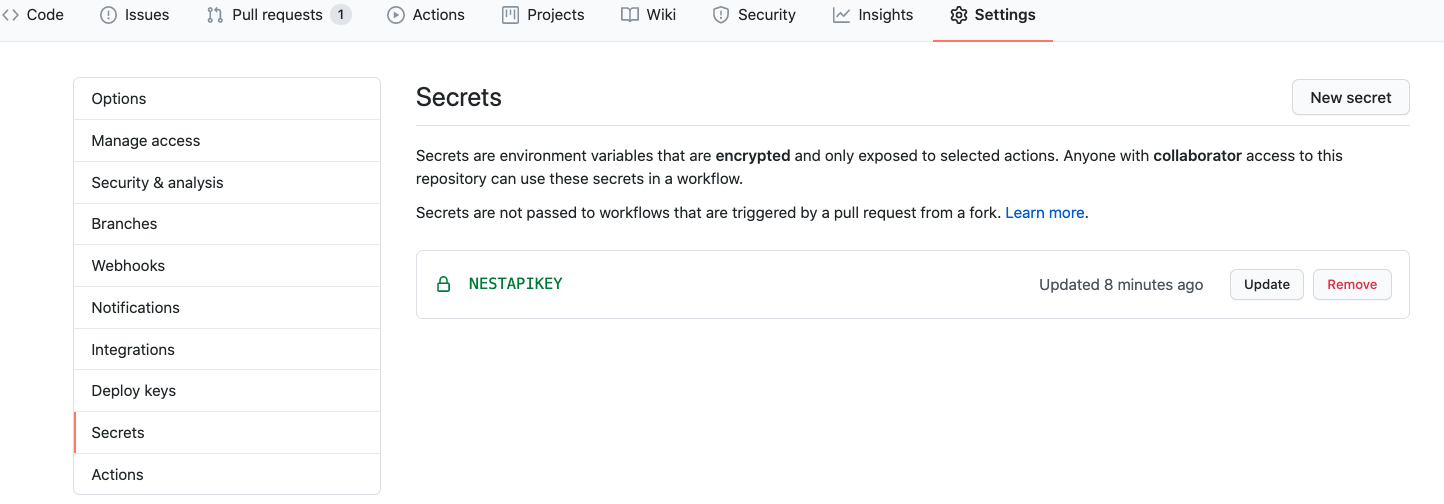This screenshot has height=504, width=1444.
Task: Open the Pull requests tab
Action: pos(277,15)
